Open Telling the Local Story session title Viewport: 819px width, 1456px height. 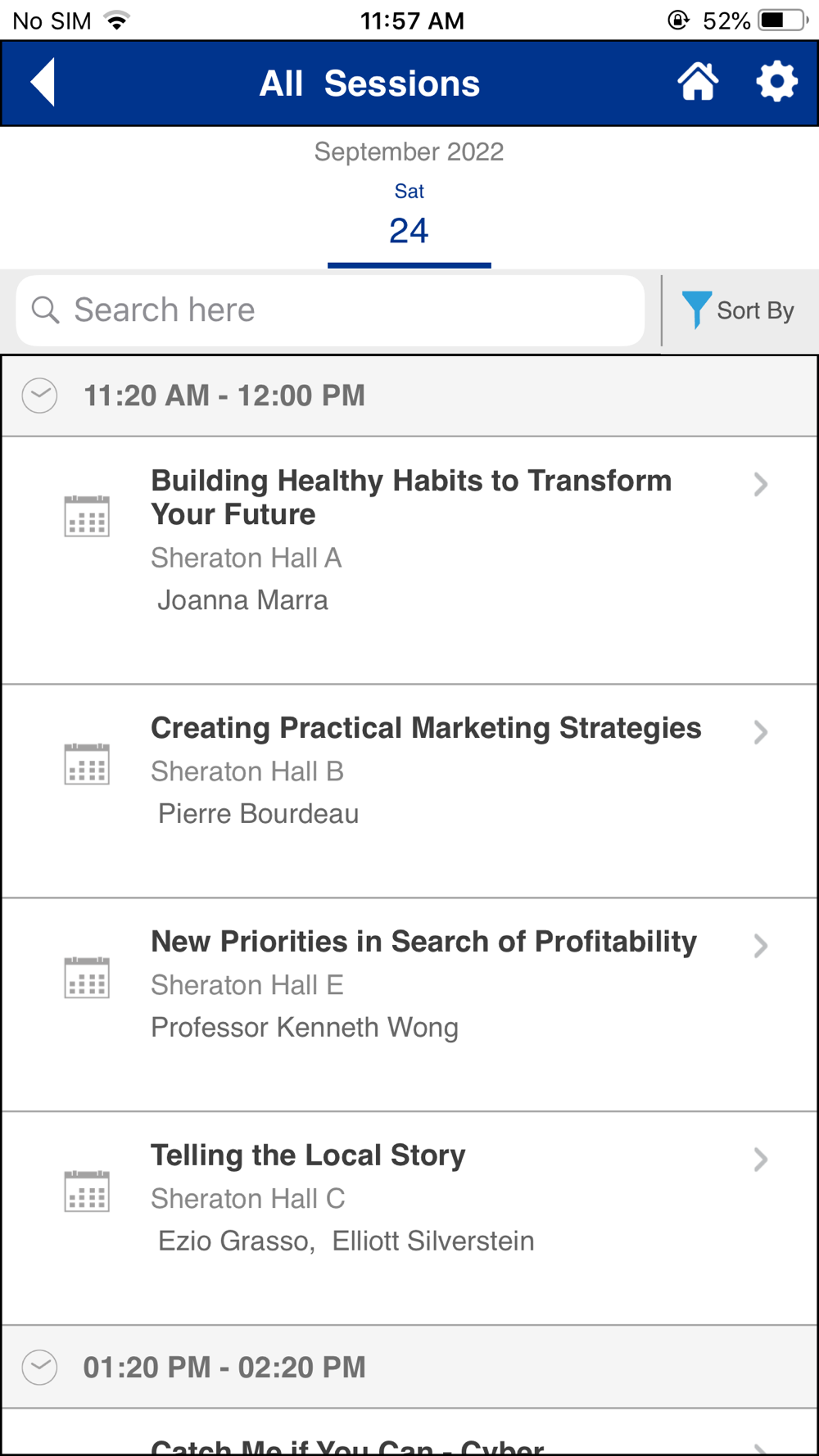[x=308, y=1155]
